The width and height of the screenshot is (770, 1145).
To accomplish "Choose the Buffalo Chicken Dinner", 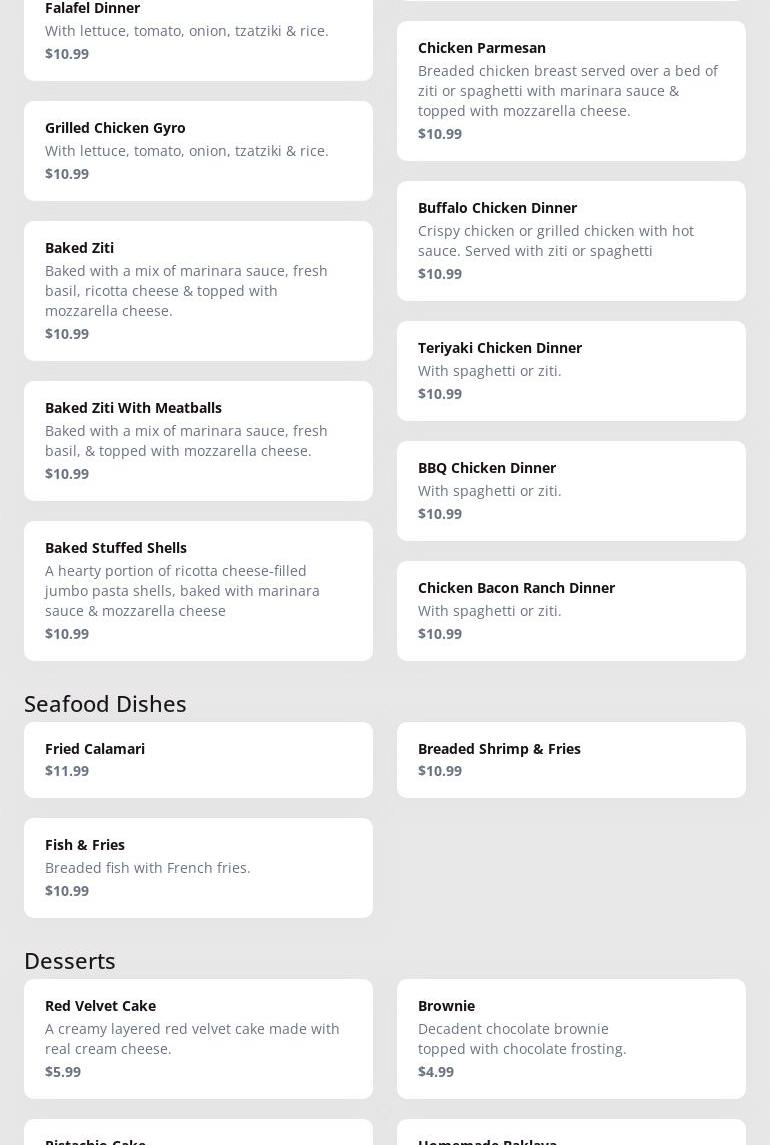I will (571, 241).
